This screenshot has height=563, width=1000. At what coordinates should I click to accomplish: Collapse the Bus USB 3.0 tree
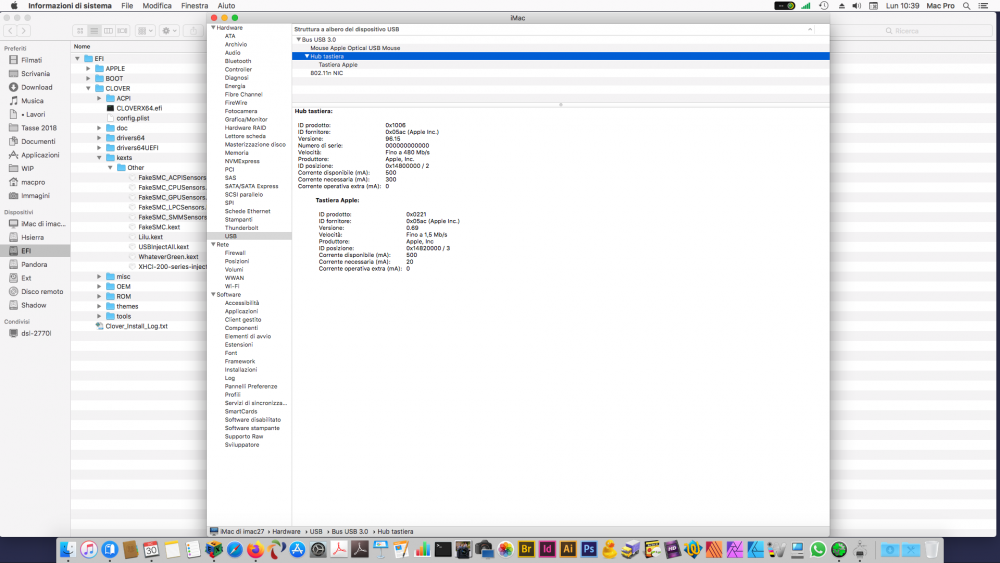[x=298, y=40]
